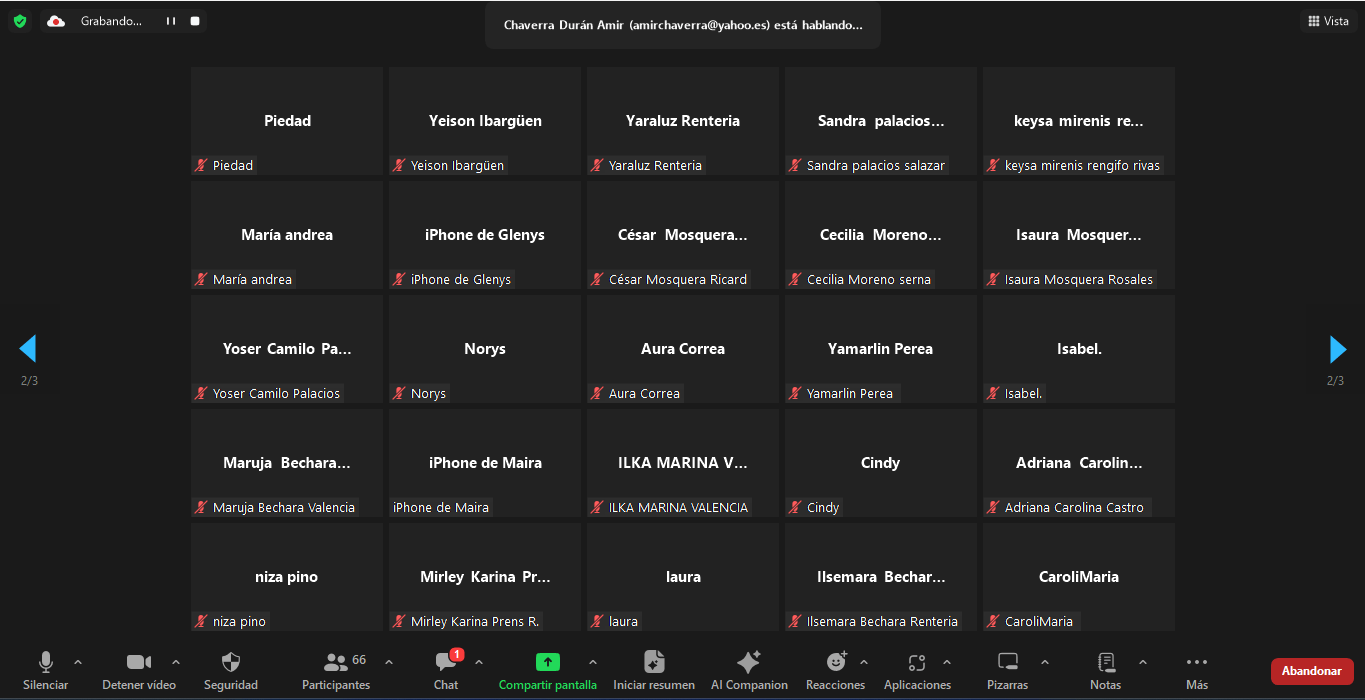Turn off camera with Detener vídeo
The width and height of the screenshot is (1365, 700).
pos(139,663)
